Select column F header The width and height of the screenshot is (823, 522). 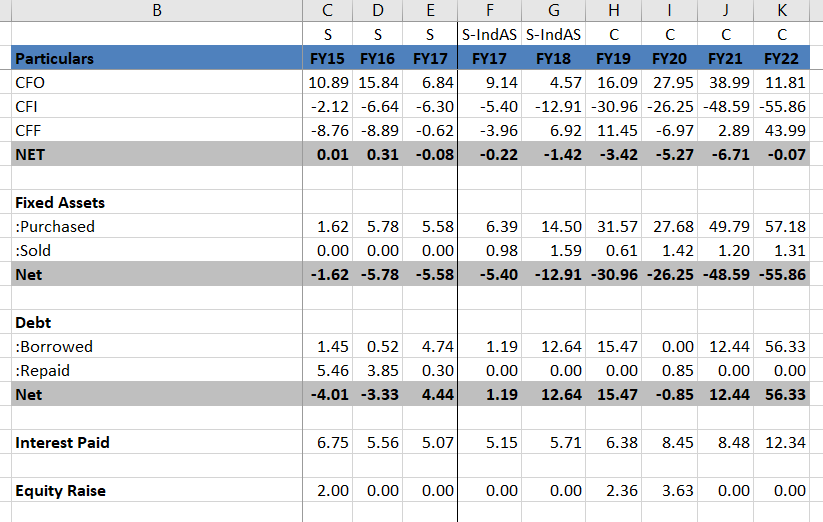click(x=488, y=11)
